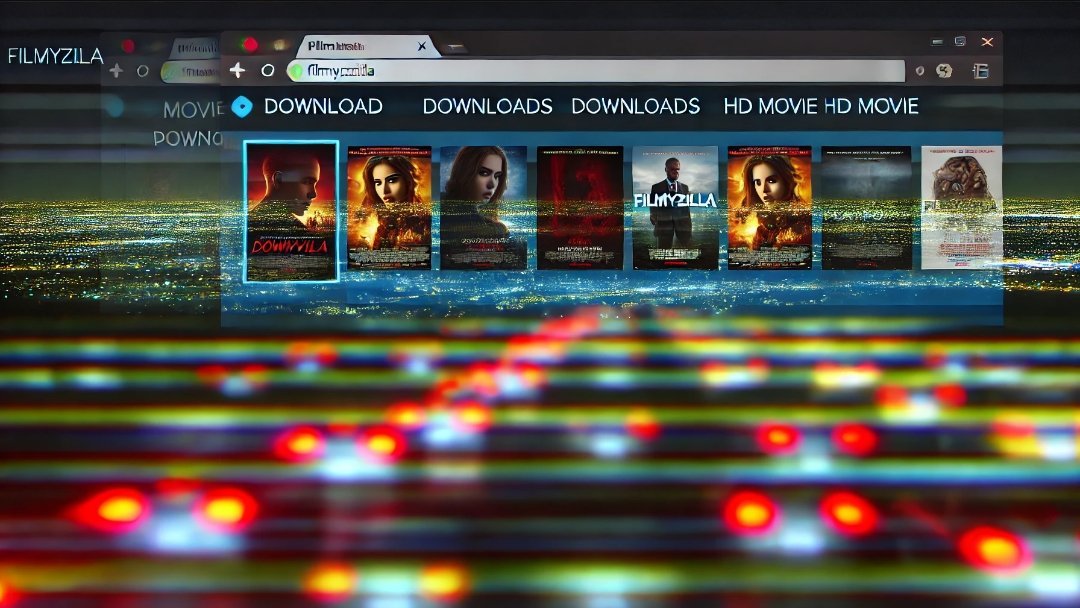The image size is (1080, 608).
Task: Click the small ring icon right of the address bar
Action: [x=920, y=70]
